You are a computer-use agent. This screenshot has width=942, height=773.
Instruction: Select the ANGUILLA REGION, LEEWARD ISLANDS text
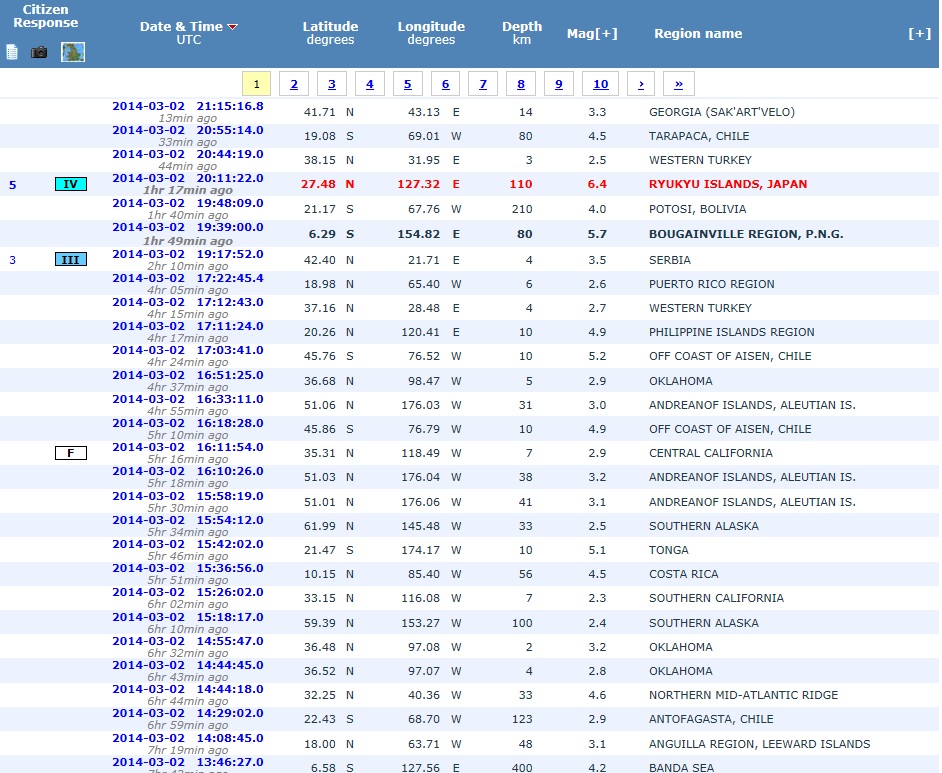(x=760, y=744)
